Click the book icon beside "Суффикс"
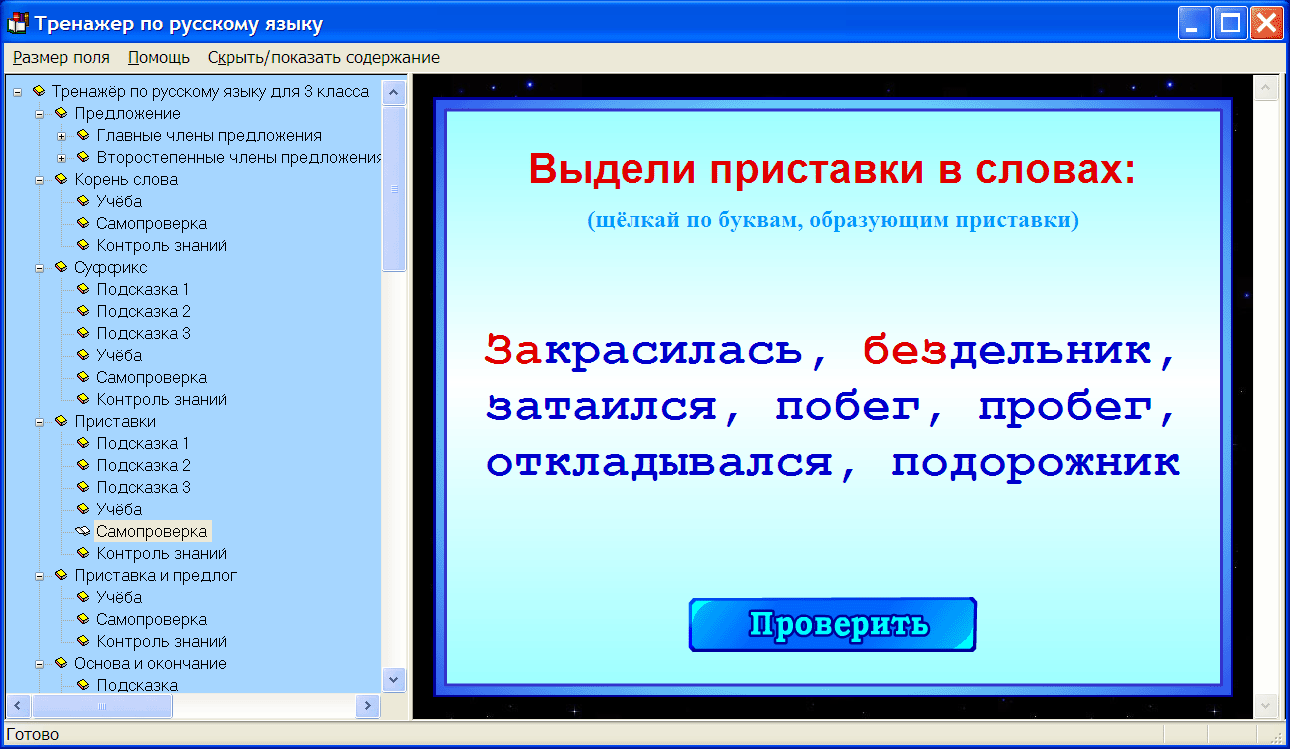The width and height of the screenshot is (1290, 749). (x=62, y=267)
